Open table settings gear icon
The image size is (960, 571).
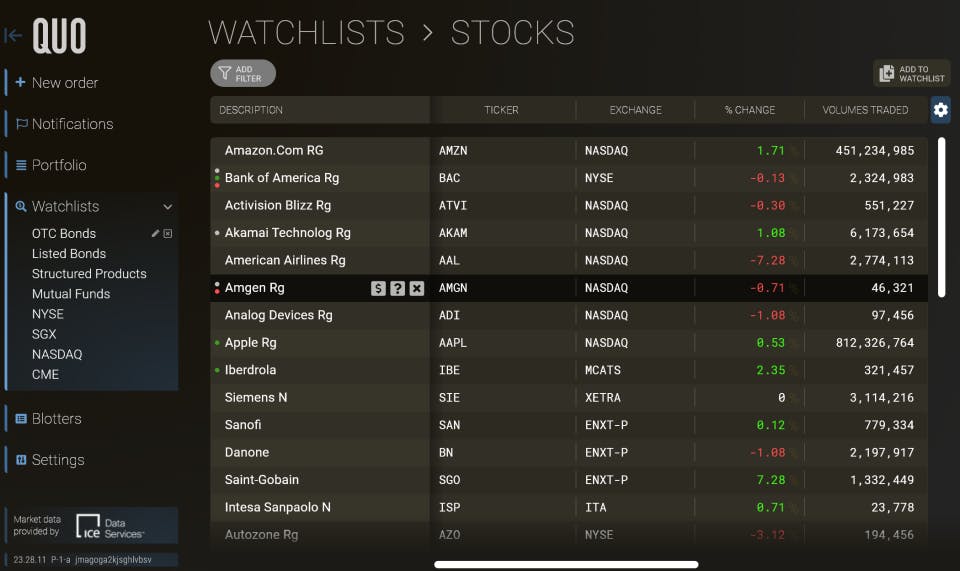940,110
